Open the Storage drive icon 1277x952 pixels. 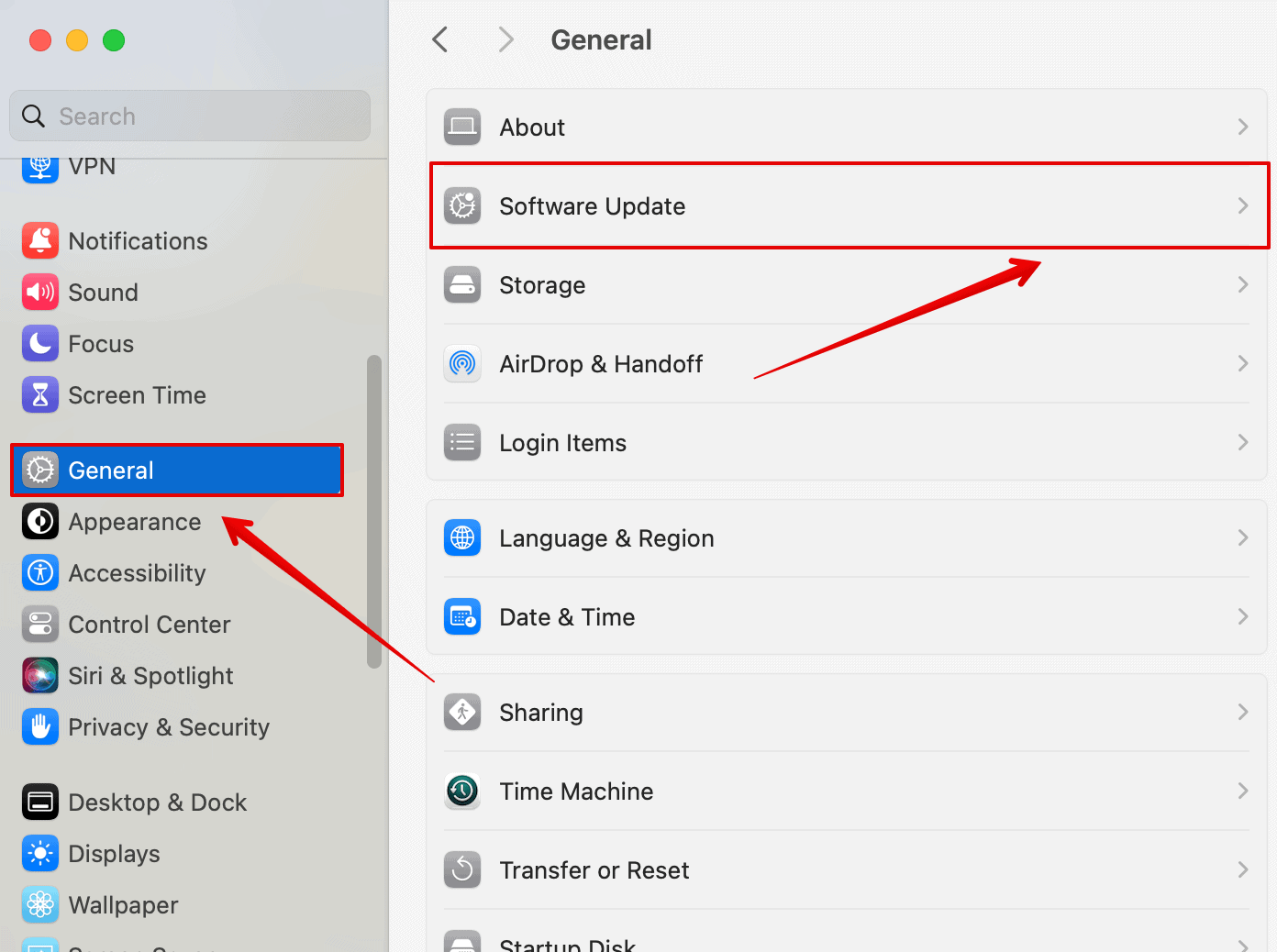coord(462,285)
